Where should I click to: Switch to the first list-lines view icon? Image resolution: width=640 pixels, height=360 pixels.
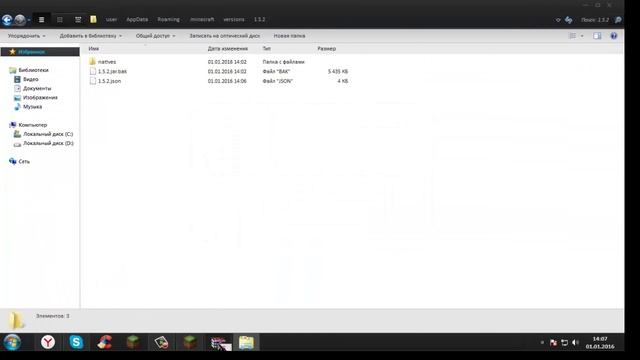click(41, 20)
